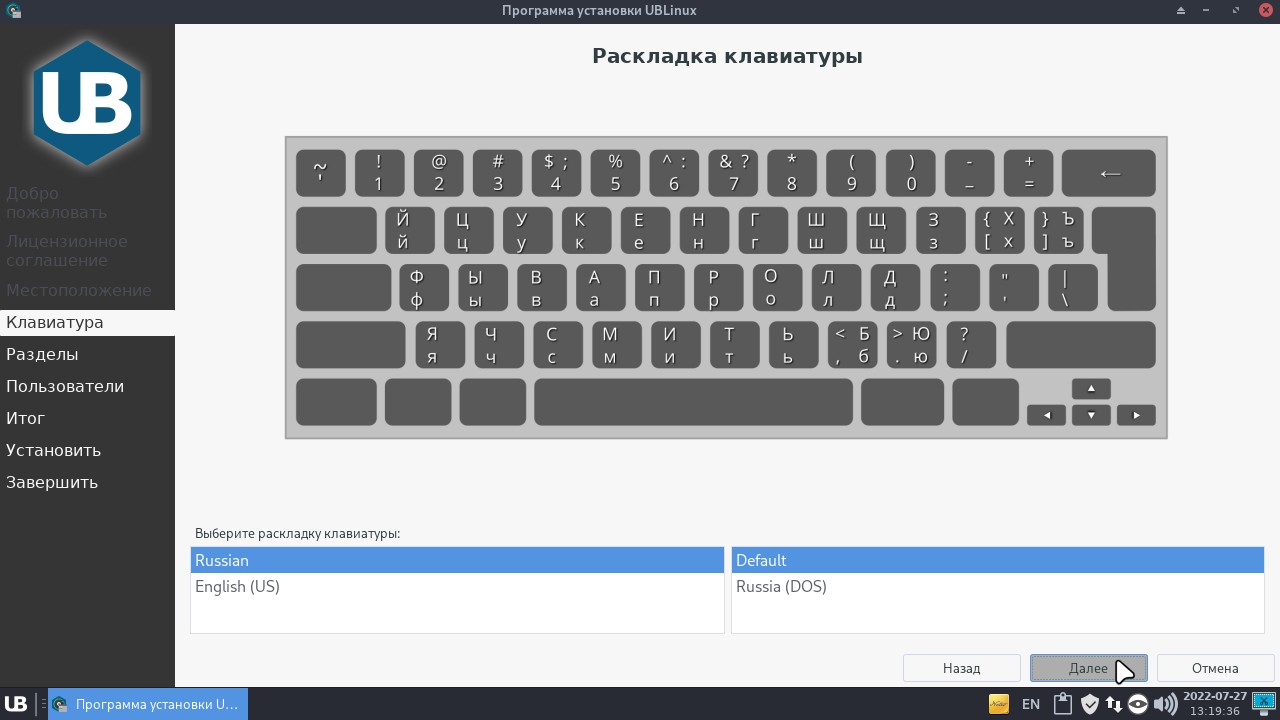Click the Я key on keyboard preview
The width and height of the screenshot is (1280, 720).
point(440,345)
